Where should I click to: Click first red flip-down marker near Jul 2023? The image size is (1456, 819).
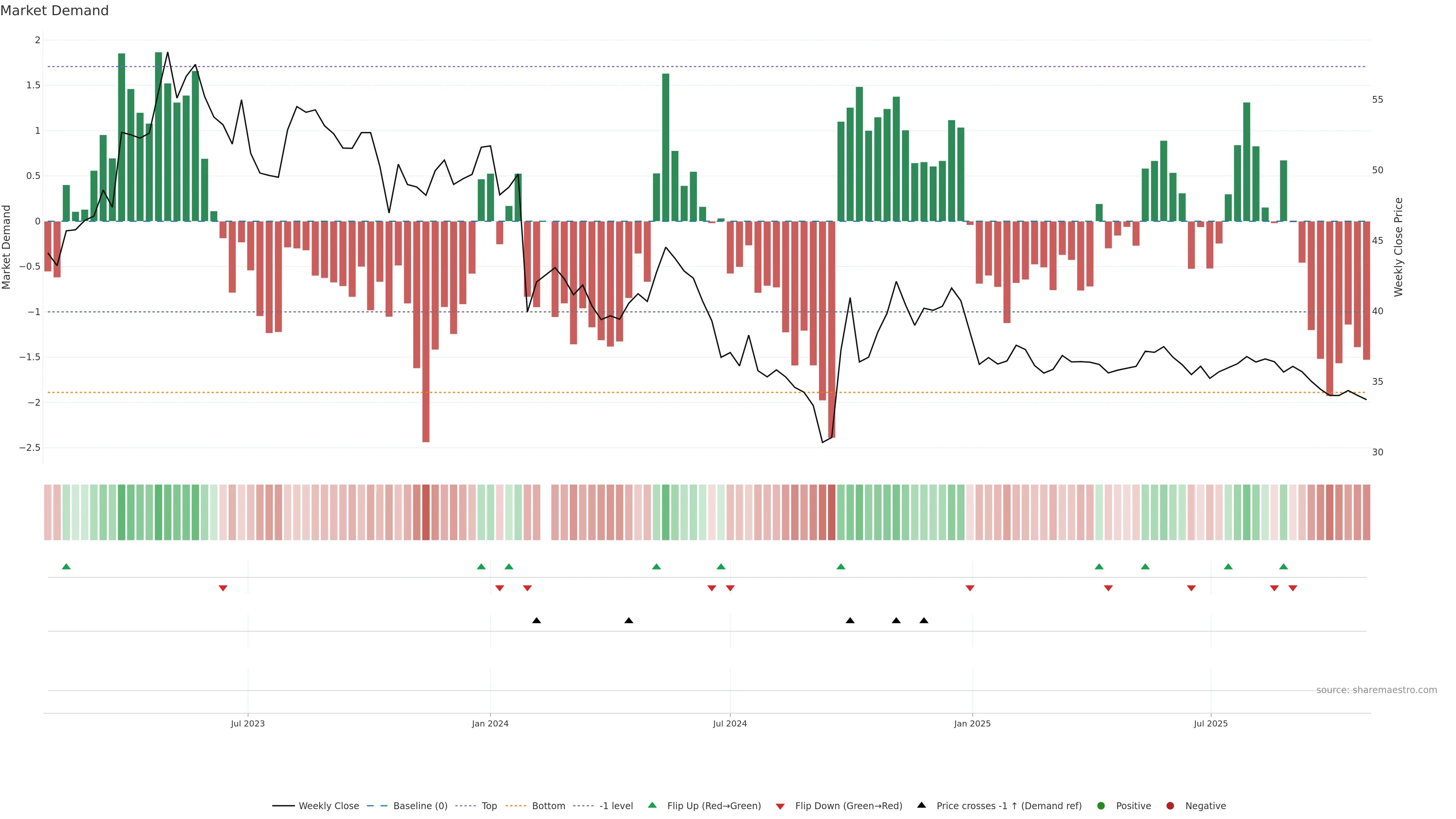[x=223, y=588]
